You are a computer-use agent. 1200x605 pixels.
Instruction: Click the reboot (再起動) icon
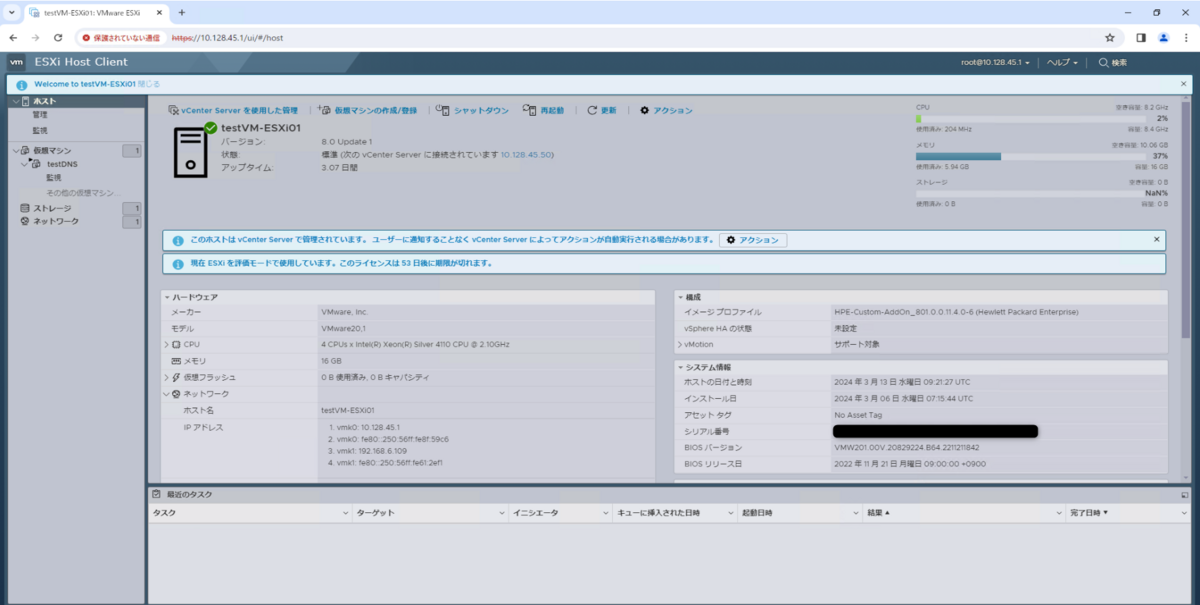[x=530, y=110]
